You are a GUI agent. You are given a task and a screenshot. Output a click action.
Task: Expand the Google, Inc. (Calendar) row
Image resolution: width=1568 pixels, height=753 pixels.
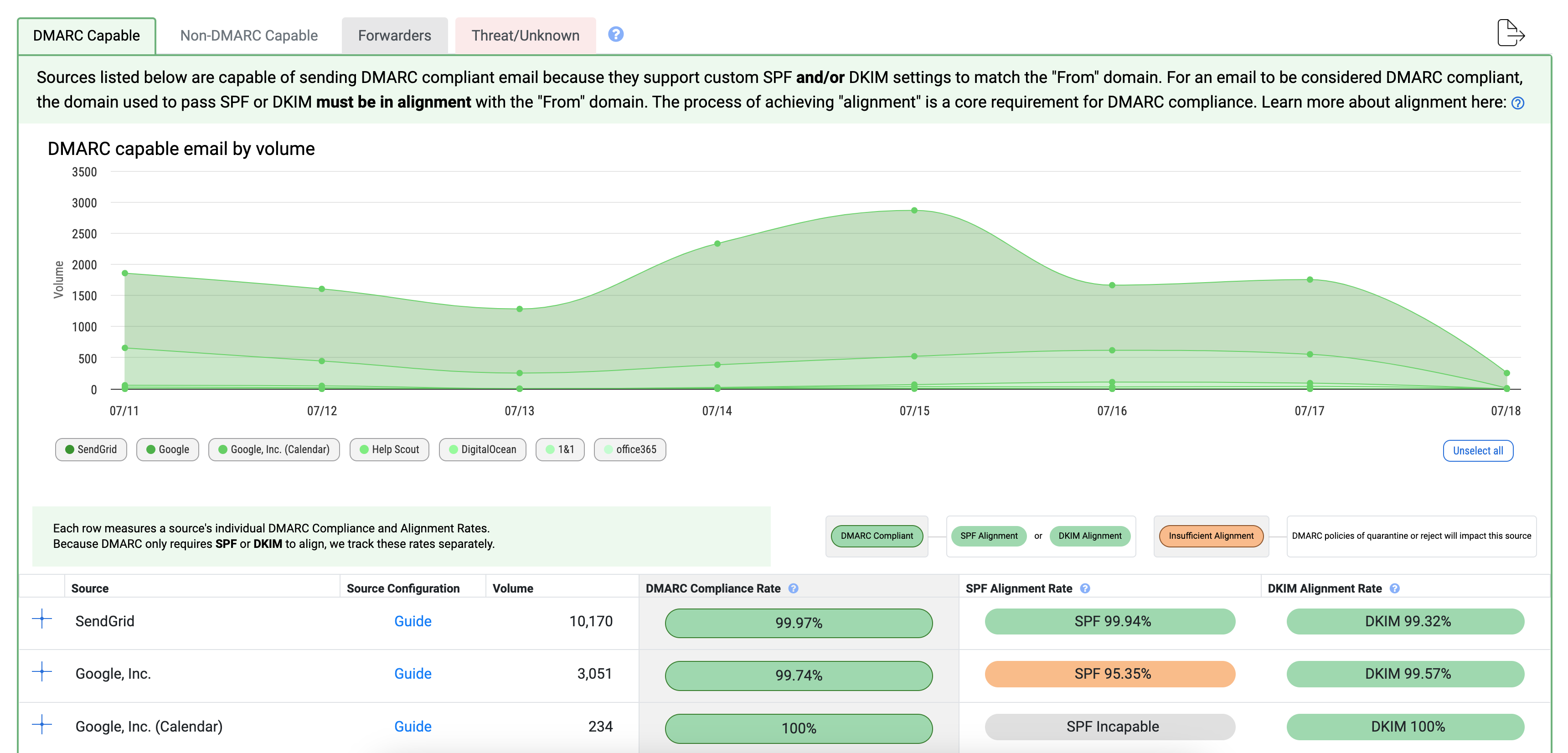[x=42, y=724]
